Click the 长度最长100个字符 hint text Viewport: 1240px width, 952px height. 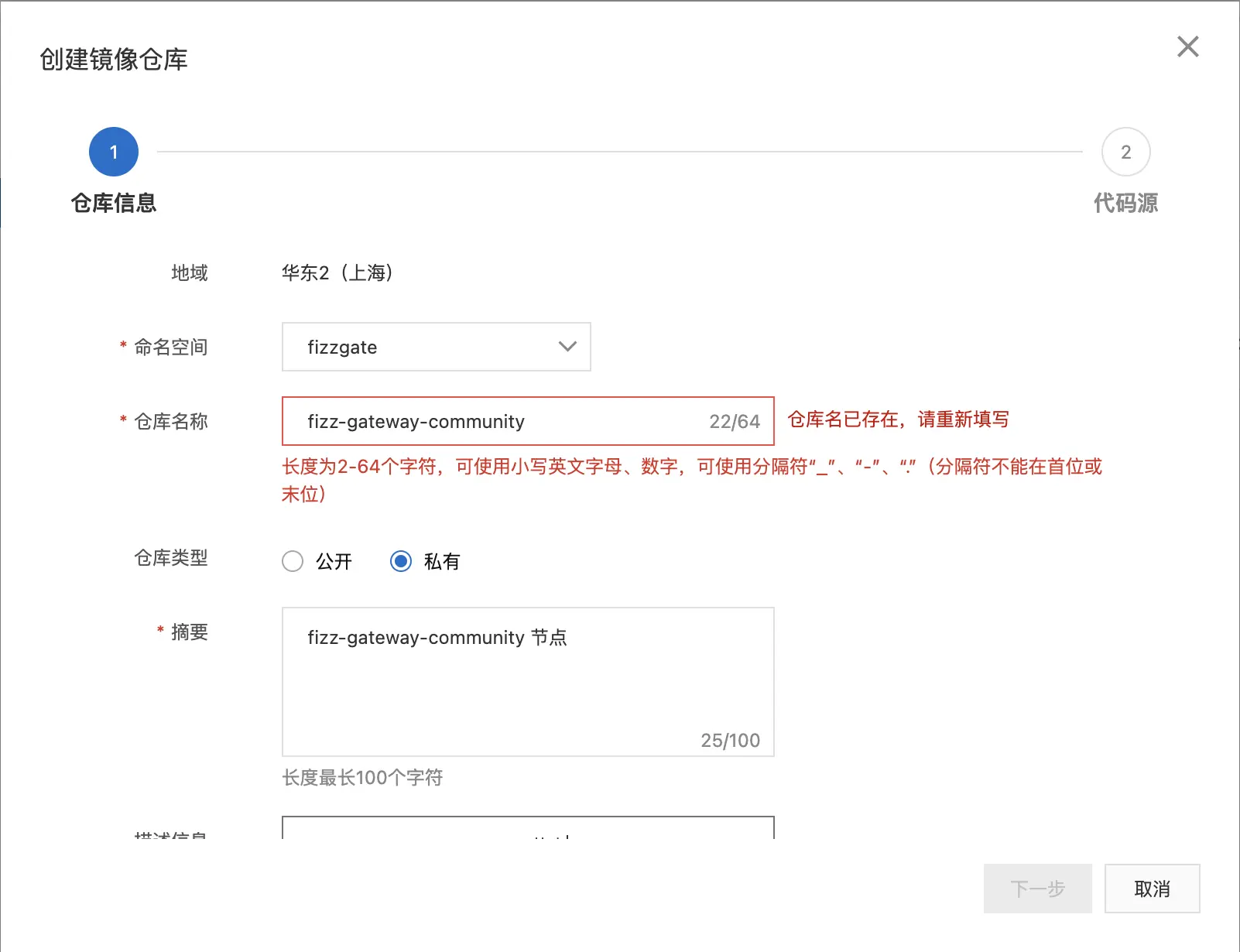(x=362, y=777)
